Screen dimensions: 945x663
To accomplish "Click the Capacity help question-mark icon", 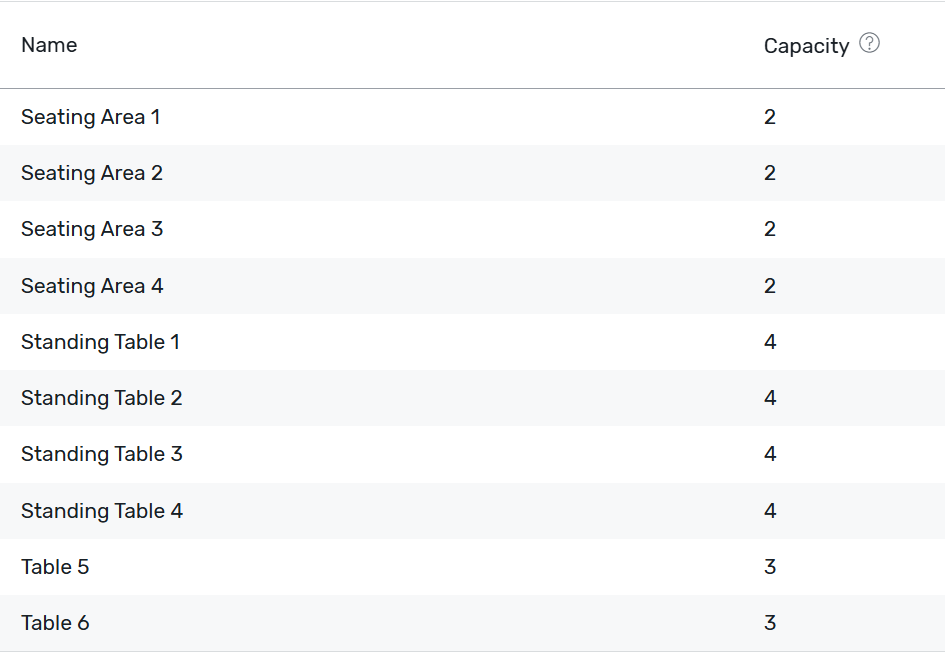I will tap(869, 43).
